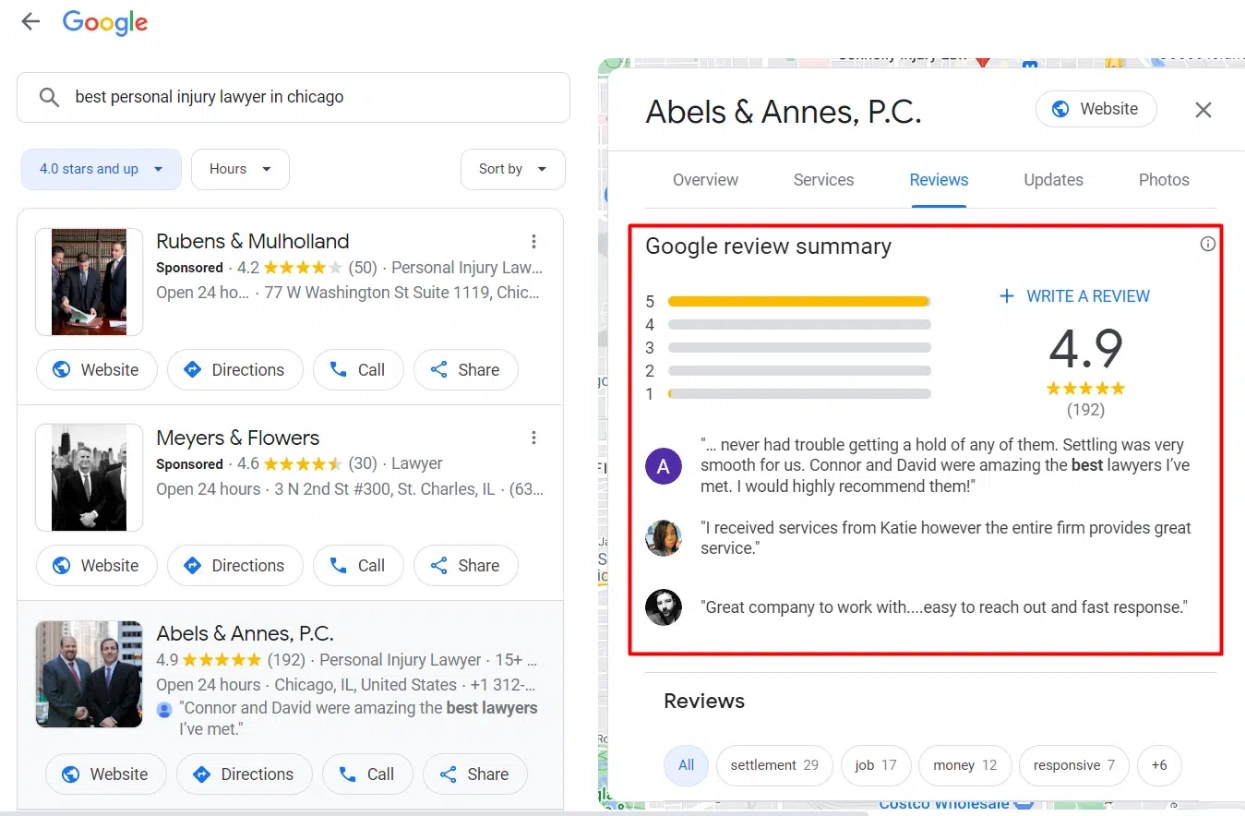The width and height of the screenshot is (1245, 816).
Task: Expand the Sort by dropdown
Action: tap(512, 169)
